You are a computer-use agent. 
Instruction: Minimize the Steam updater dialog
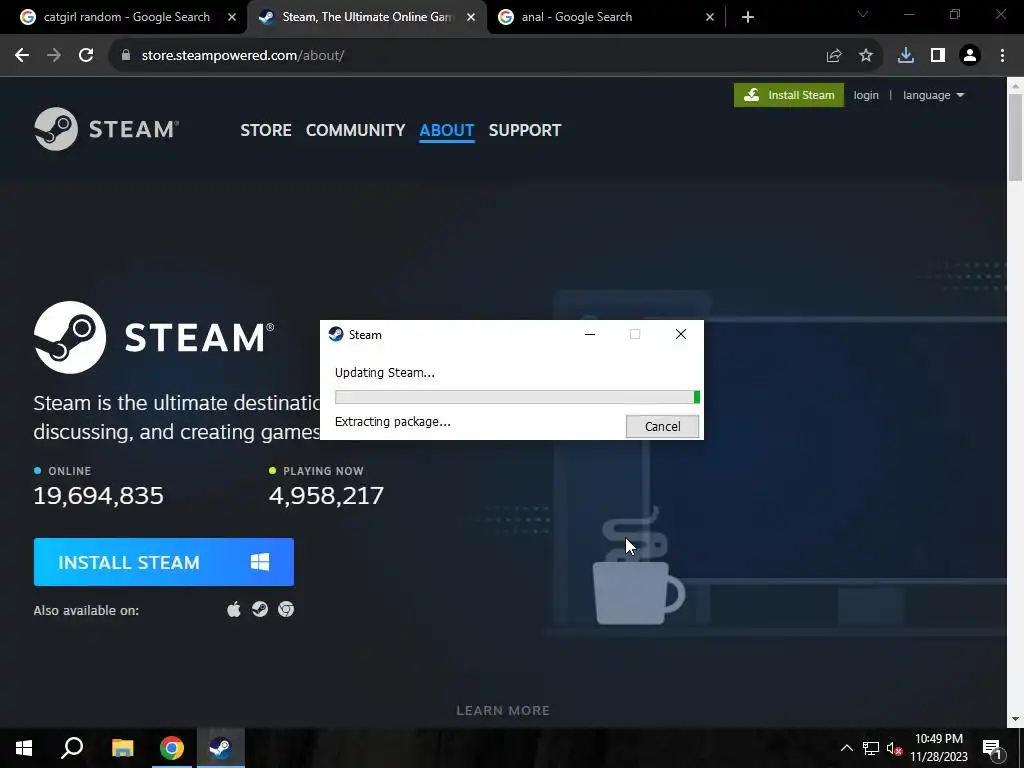590,334
